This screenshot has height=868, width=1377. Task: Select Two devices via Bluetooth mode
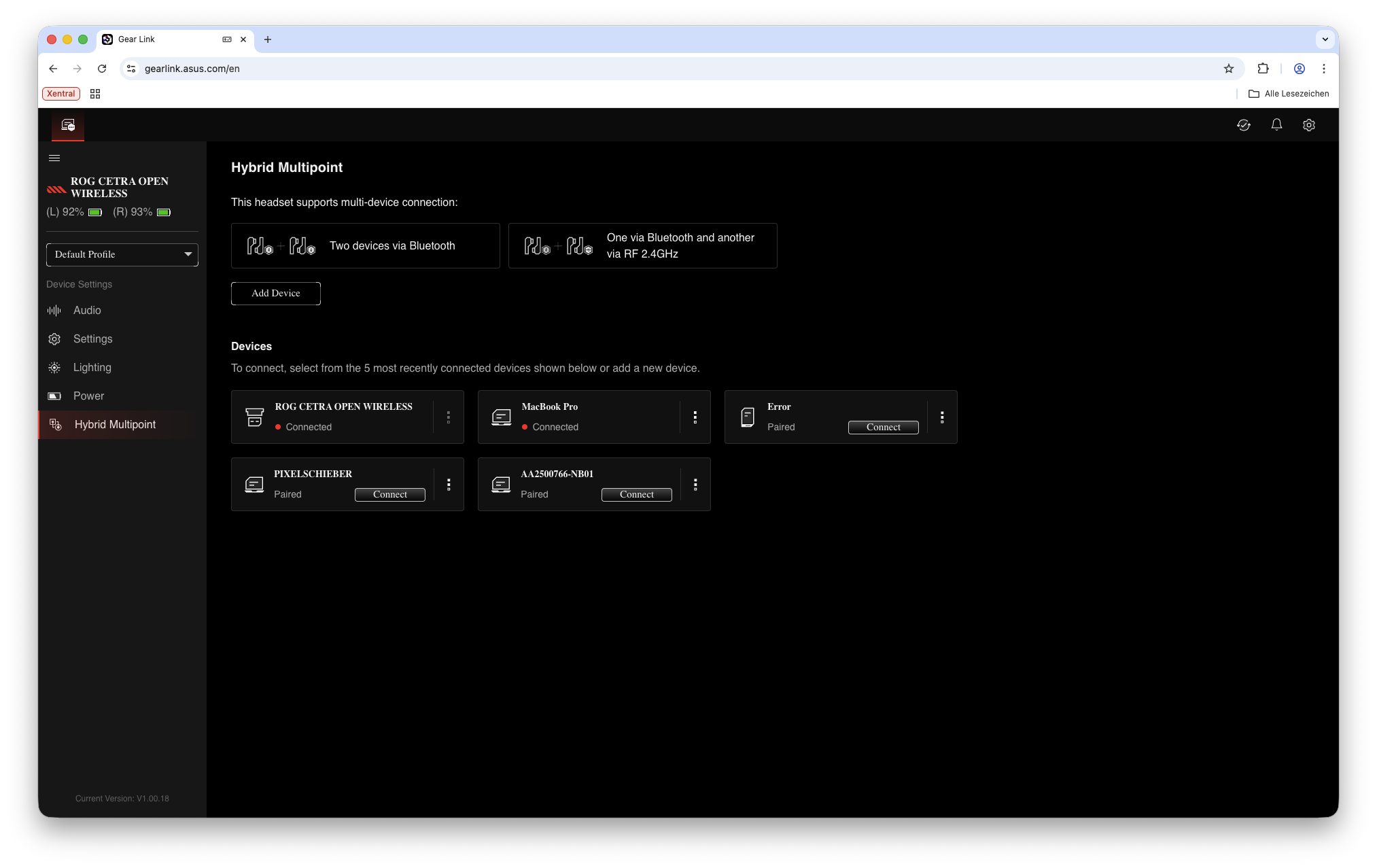tap(365, 246)
